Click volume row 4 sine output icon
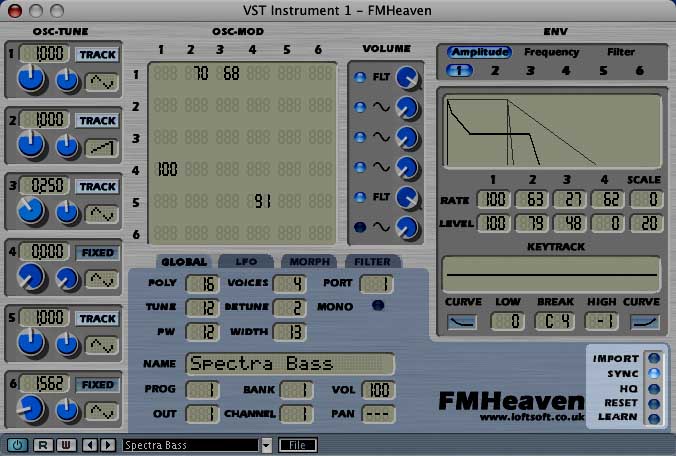This screenshot has height=456, width=676. [x=381, y=167]
